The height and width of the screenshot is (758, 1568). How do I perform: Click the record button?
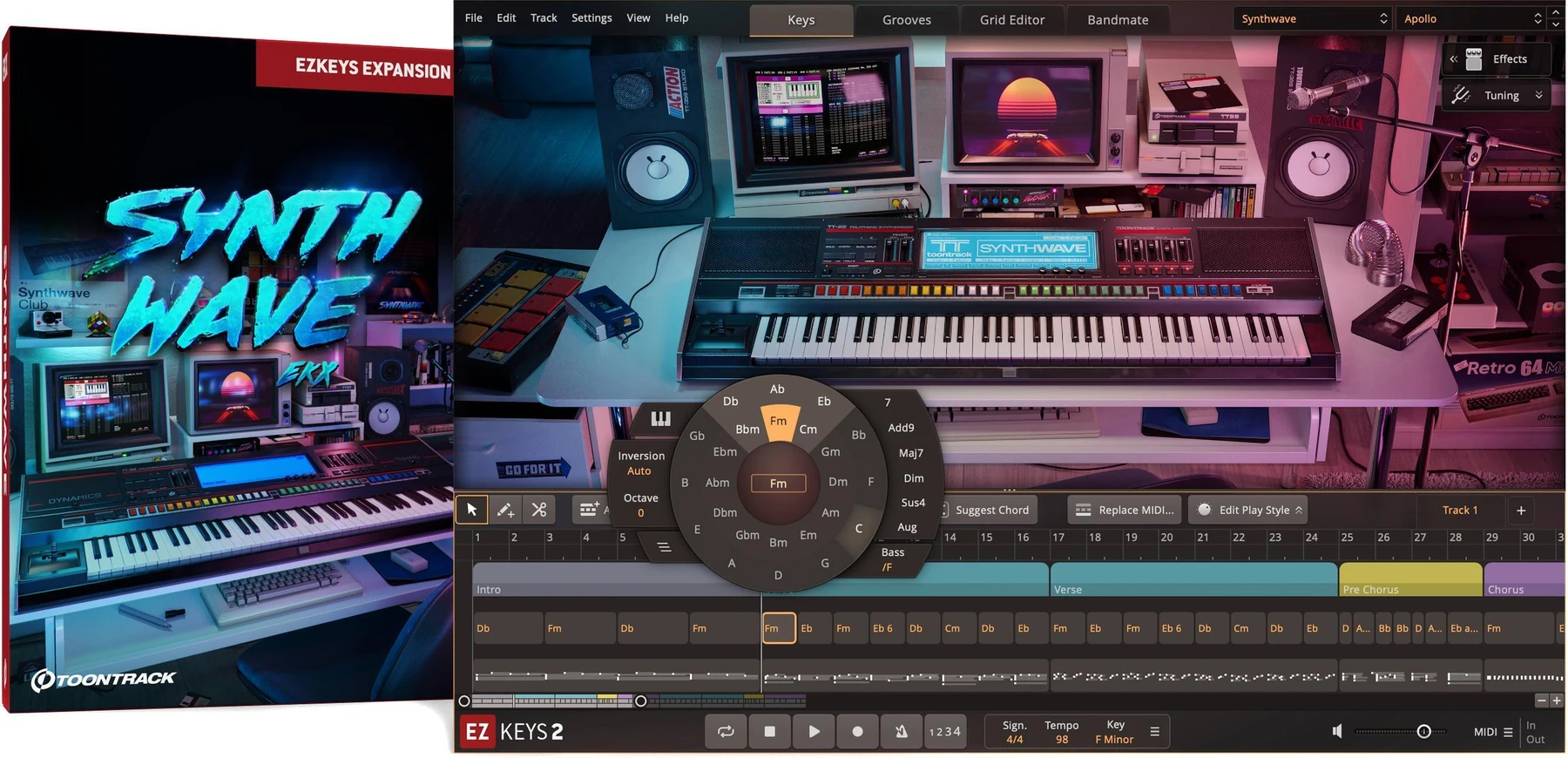[857, 732]
